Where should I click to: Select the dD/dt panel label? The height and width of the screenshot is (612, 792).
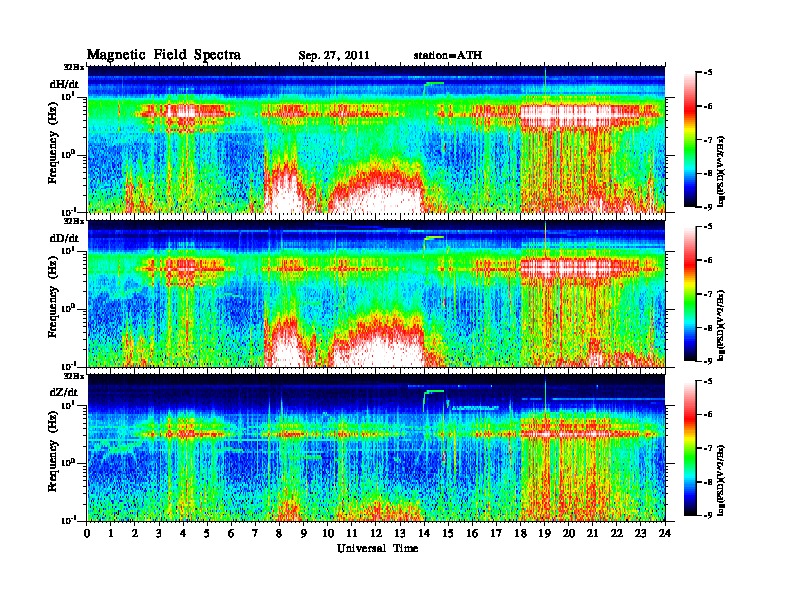(65, 238)
